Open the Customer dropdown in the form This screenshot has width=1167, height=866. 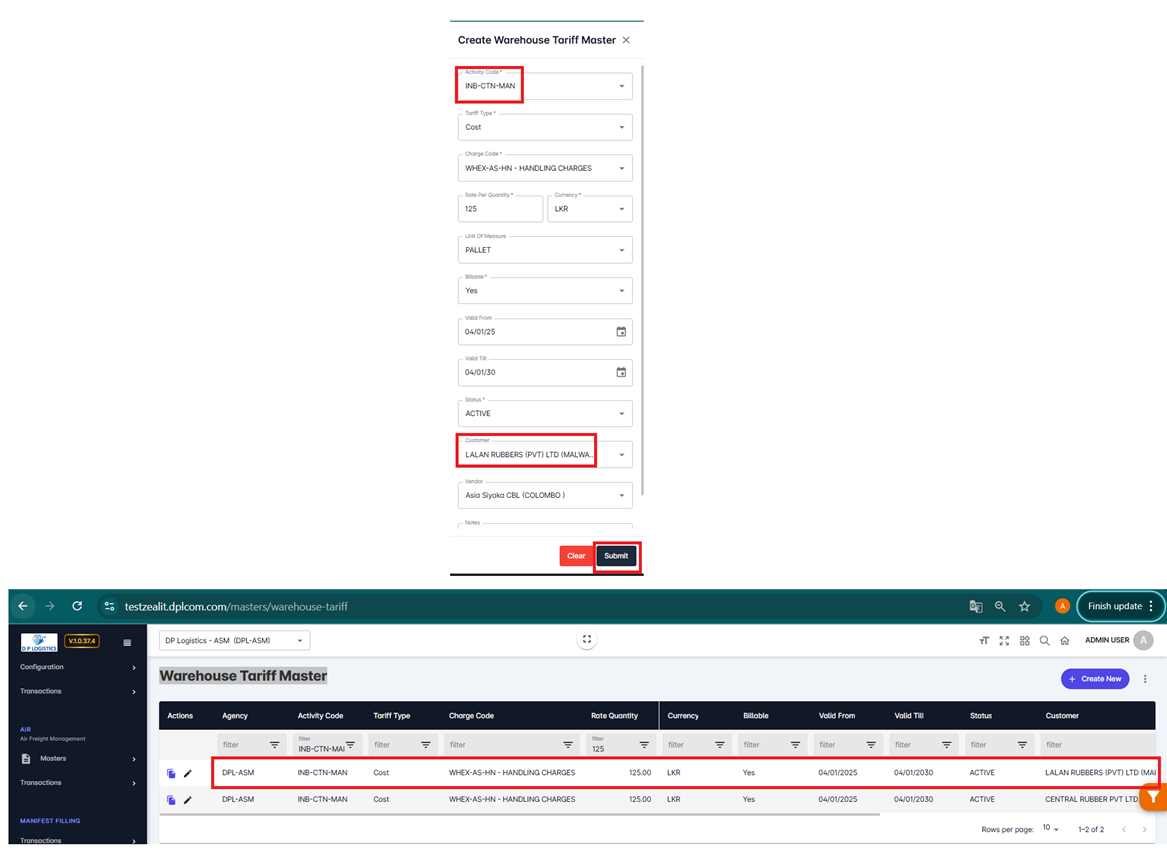point(545,455)
